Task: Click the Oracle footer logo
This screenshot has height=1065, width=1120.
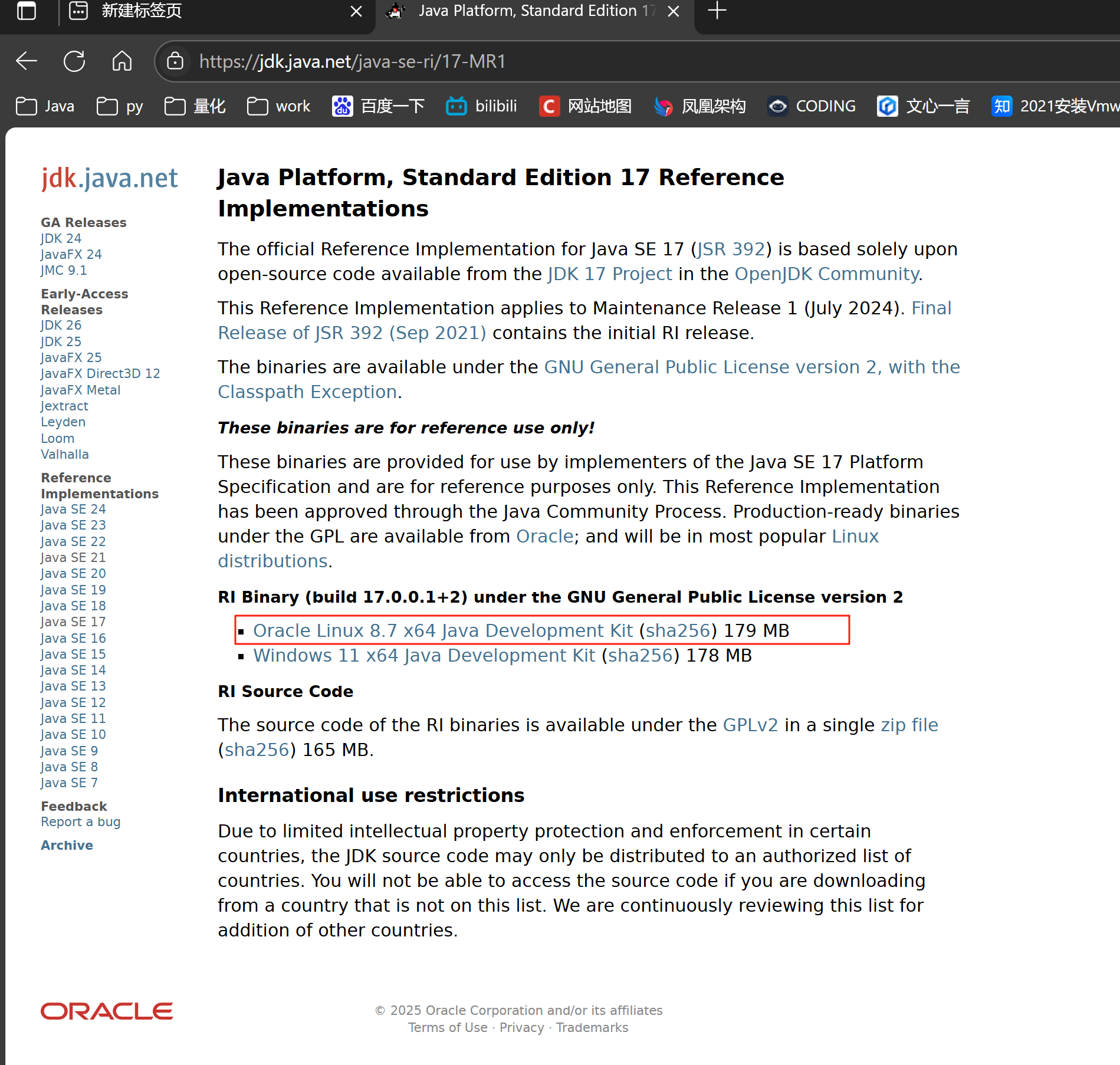Action: [106, 1011]
